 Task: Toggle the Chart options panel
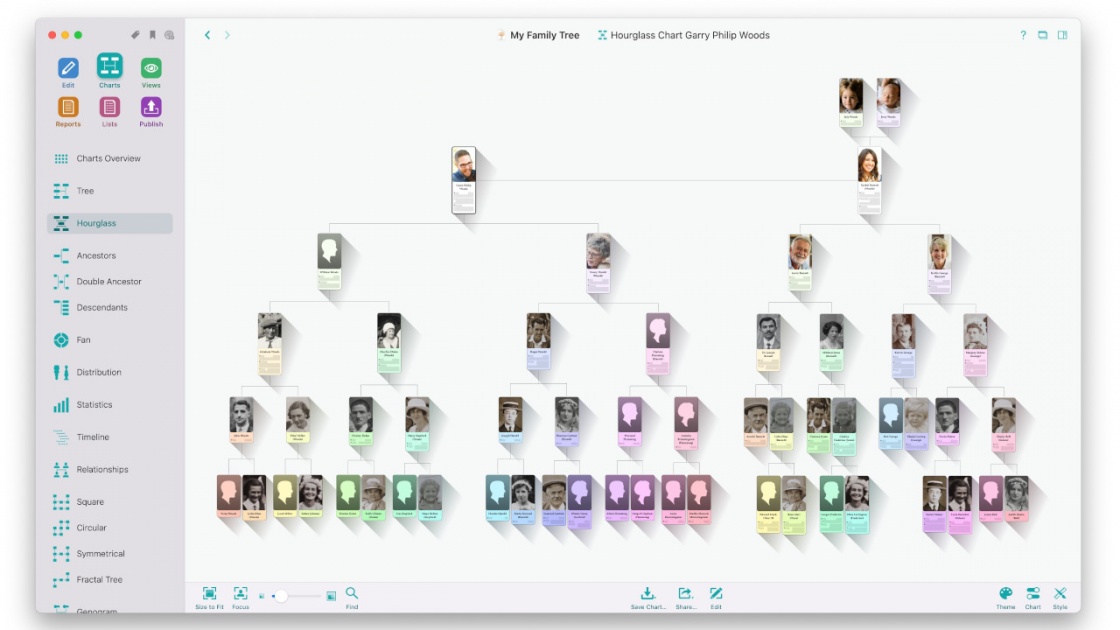tap(1033, 594)
